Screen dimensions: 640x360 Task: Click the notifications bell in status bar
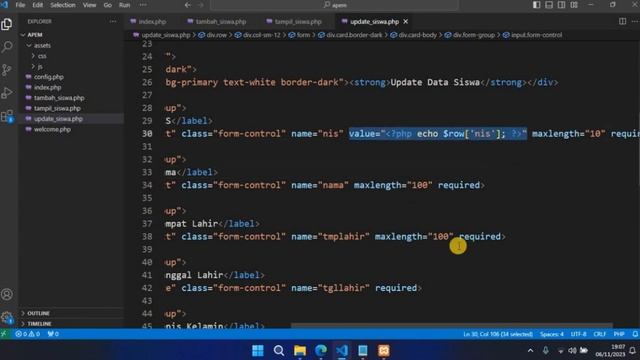coord(635,334)
